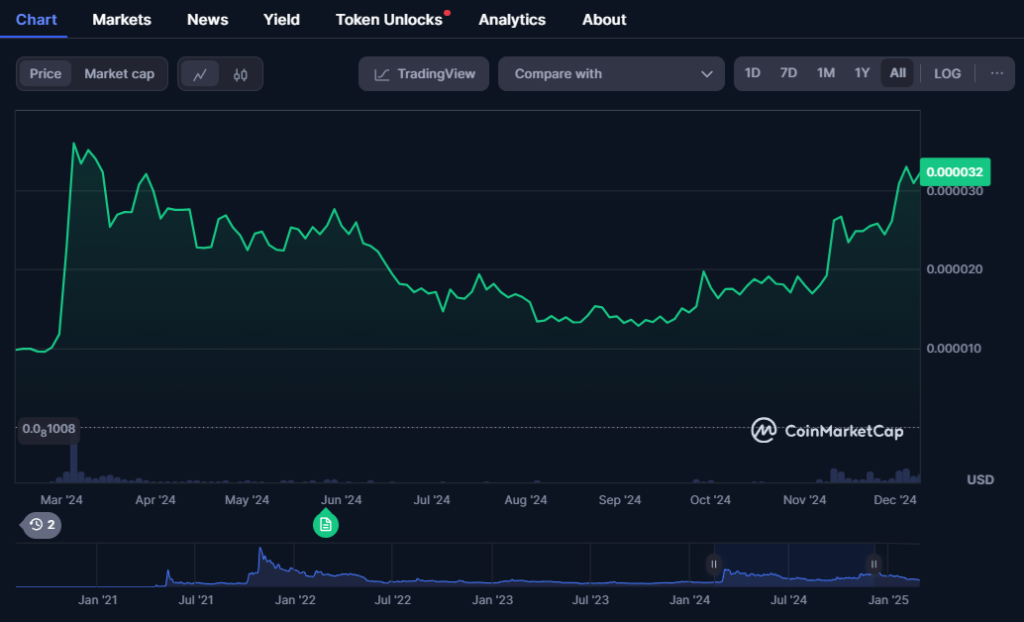Image resolution: width=1024 pixels, height=622 pixels.
Task: Open the About tab
Action: point(604,20)
